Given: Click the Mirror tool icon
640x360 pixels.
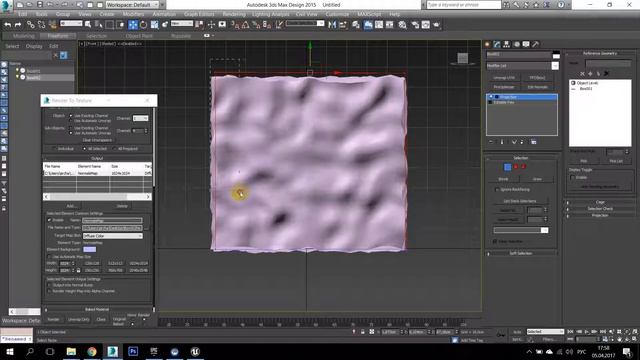Looking at the screenshot, I should [x=332, y=25].
